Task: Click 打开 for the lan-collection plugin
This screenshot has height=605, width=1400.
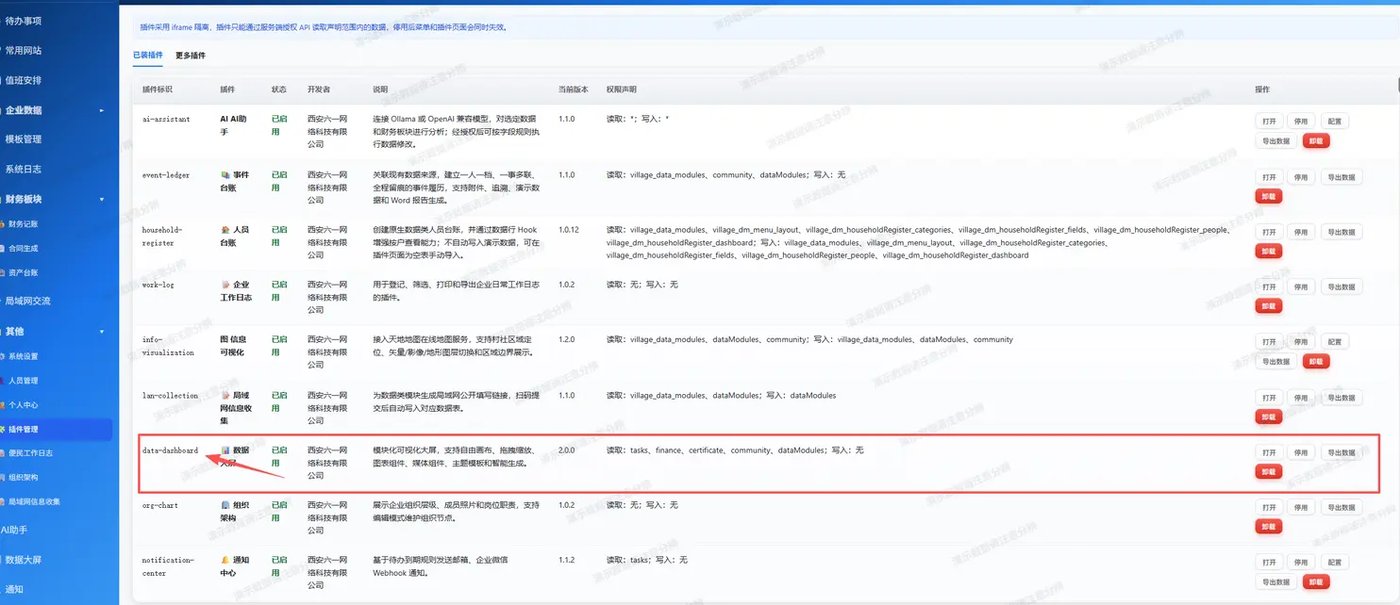Action: (1269, 398)
